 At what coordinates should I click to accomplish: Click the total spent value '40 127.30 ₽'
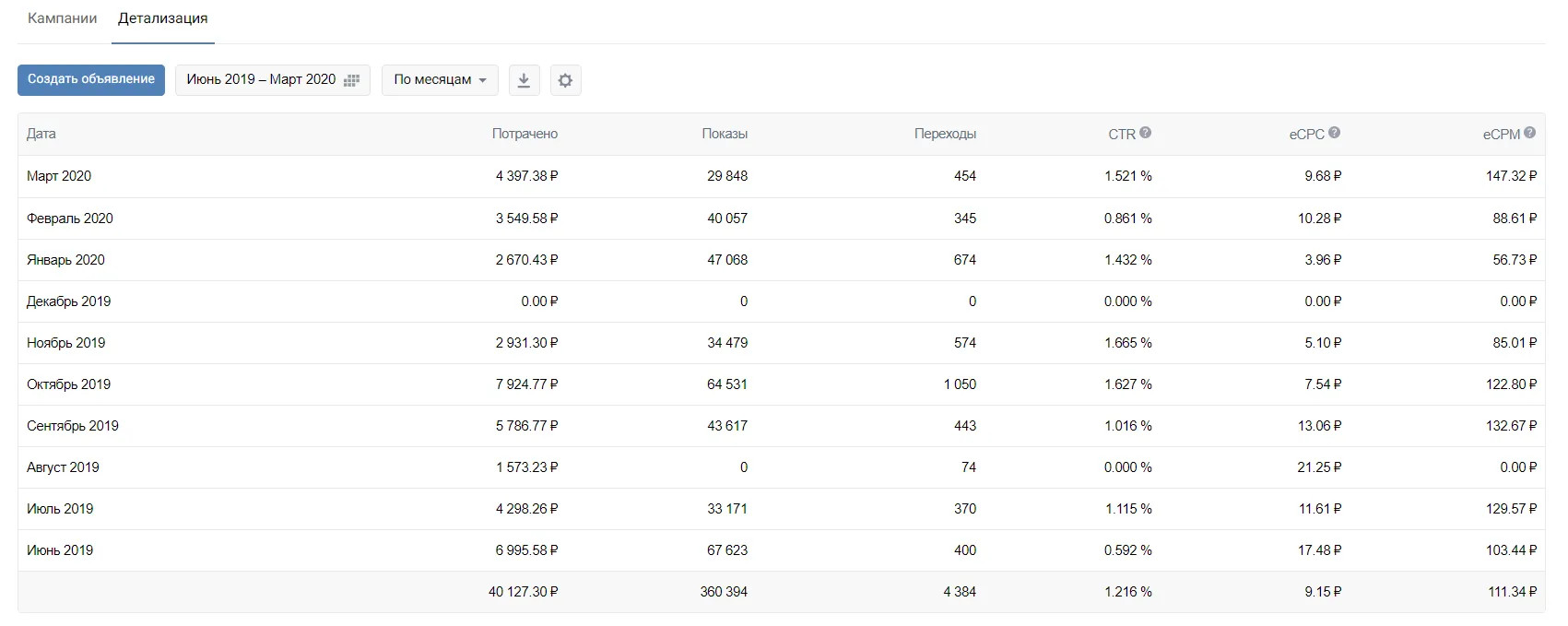click(x=523, y=592)
